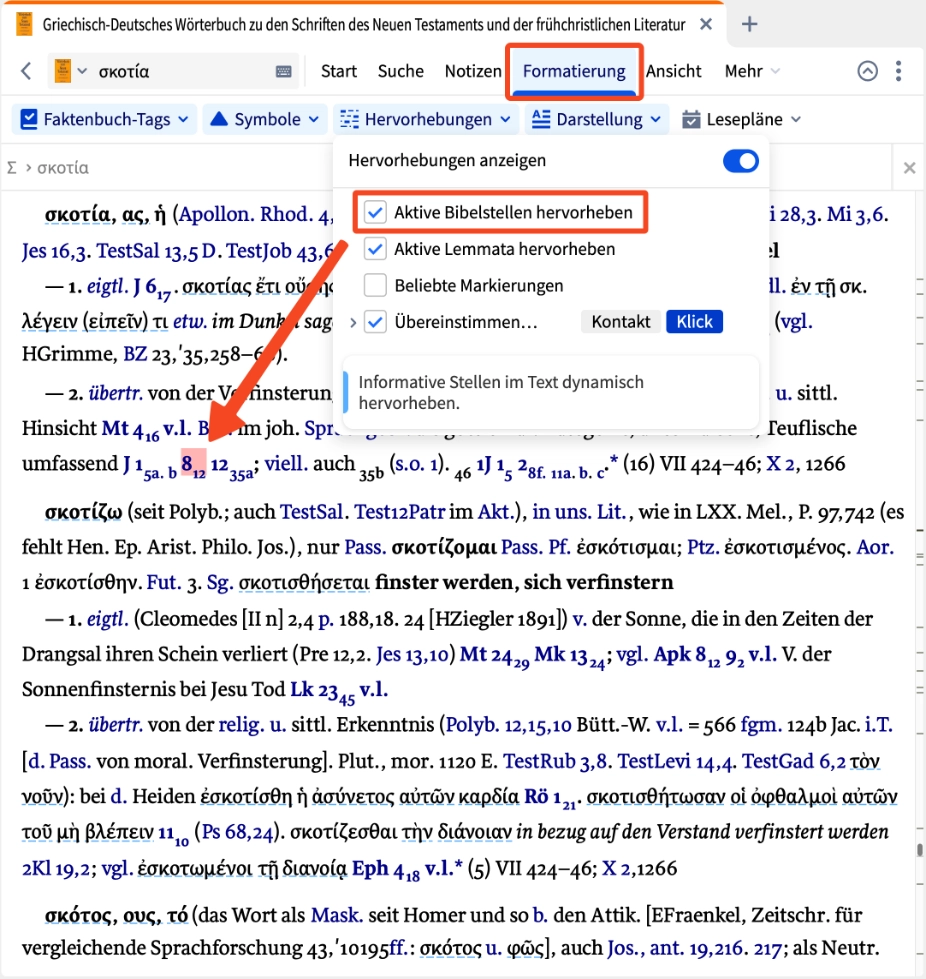Open the Mk 13,24 Bible reference

(x=569, y=656)
